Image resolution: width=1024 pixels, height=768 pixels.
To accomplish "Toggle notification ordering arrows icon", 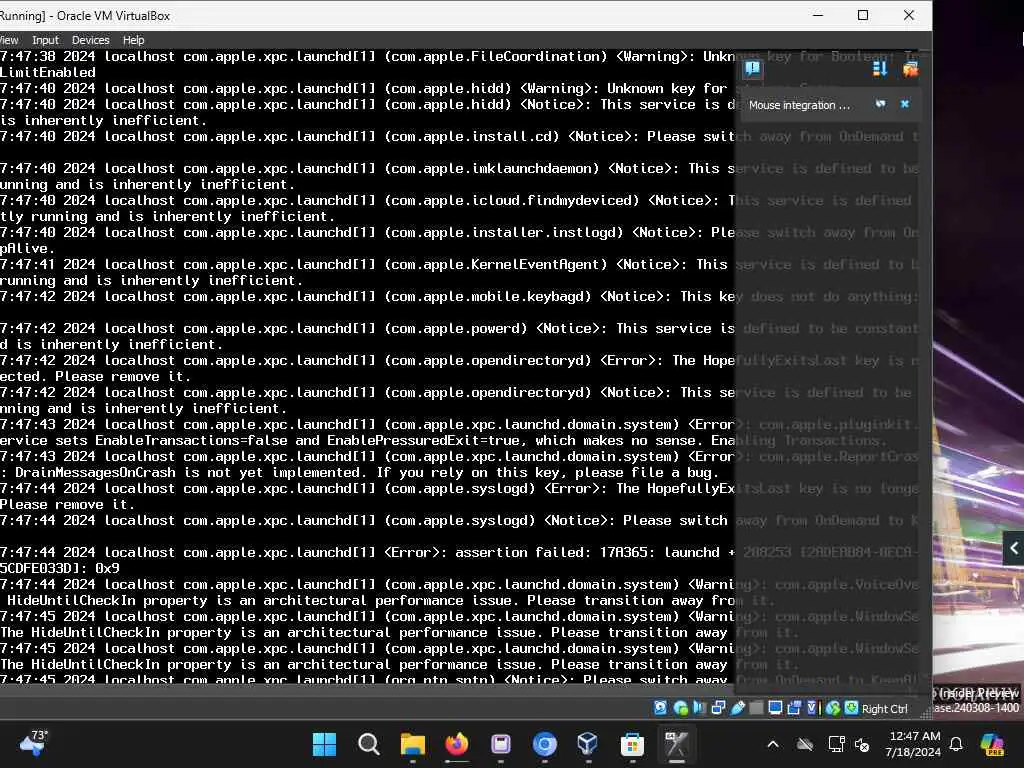I will (880, 68).
